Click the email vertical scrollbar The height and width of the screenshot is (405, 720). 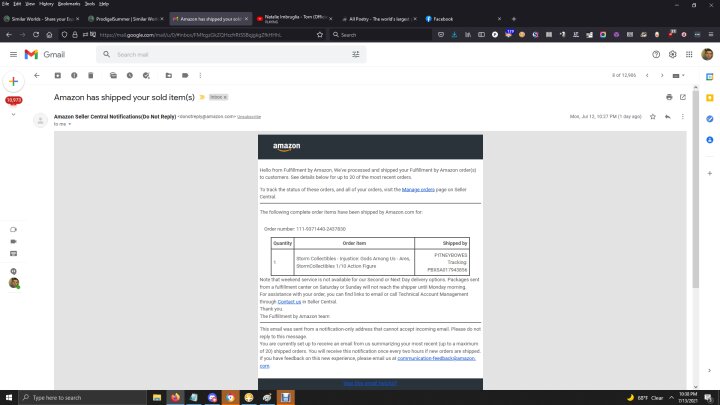point(695,188)
